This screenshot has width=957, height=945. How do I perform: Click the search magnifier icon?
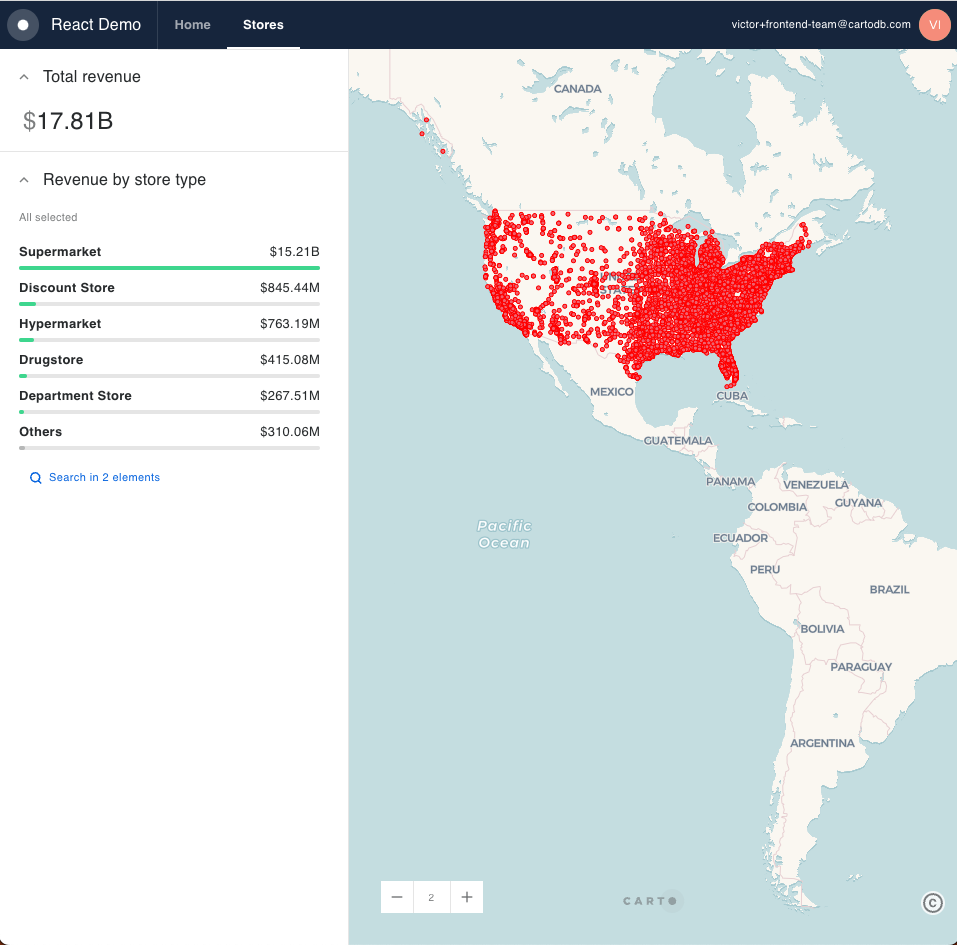35,478
